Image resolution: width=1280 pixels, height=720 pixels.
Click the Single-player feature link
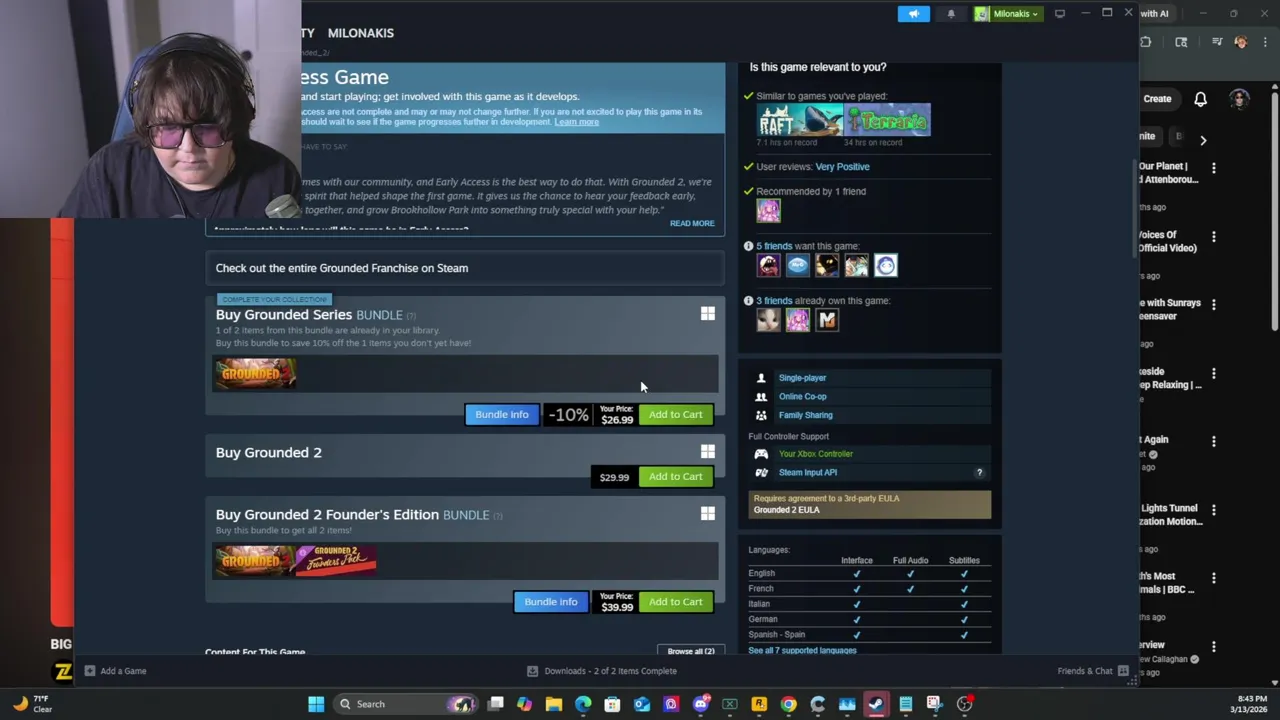(802, 378)
